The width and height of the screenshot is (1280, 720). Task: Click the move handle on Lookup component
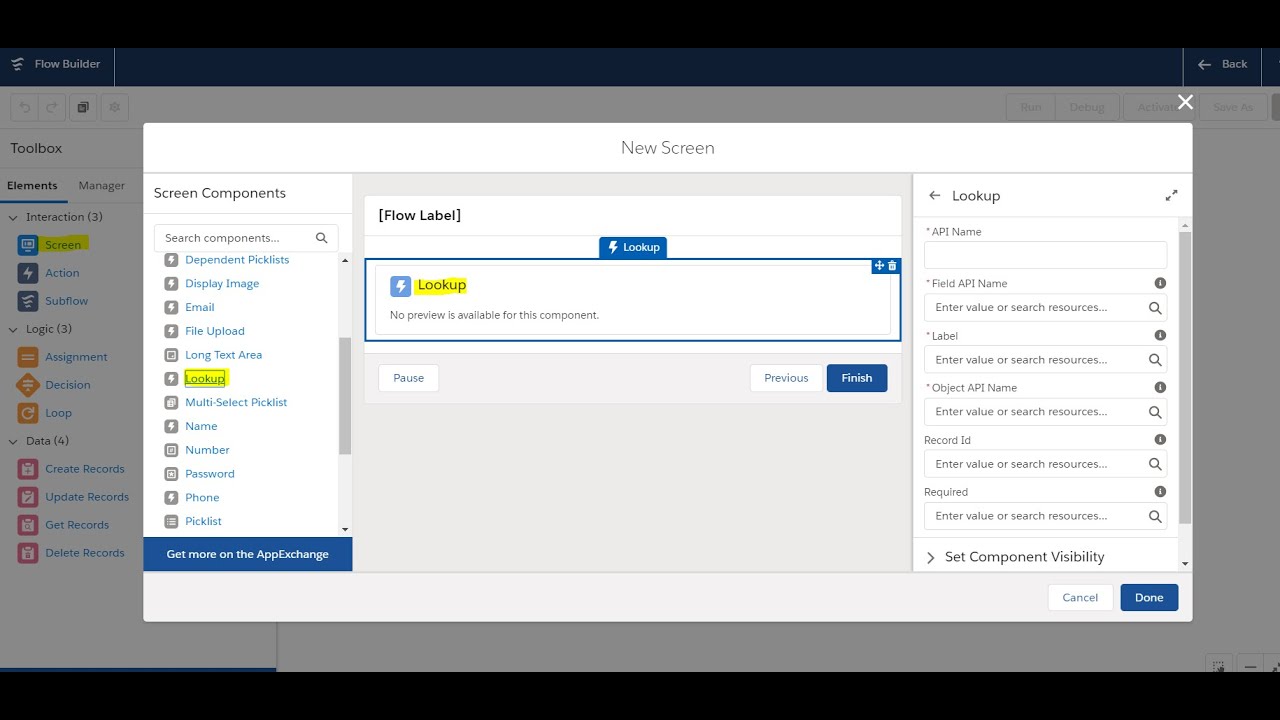(x=879, y=266)
